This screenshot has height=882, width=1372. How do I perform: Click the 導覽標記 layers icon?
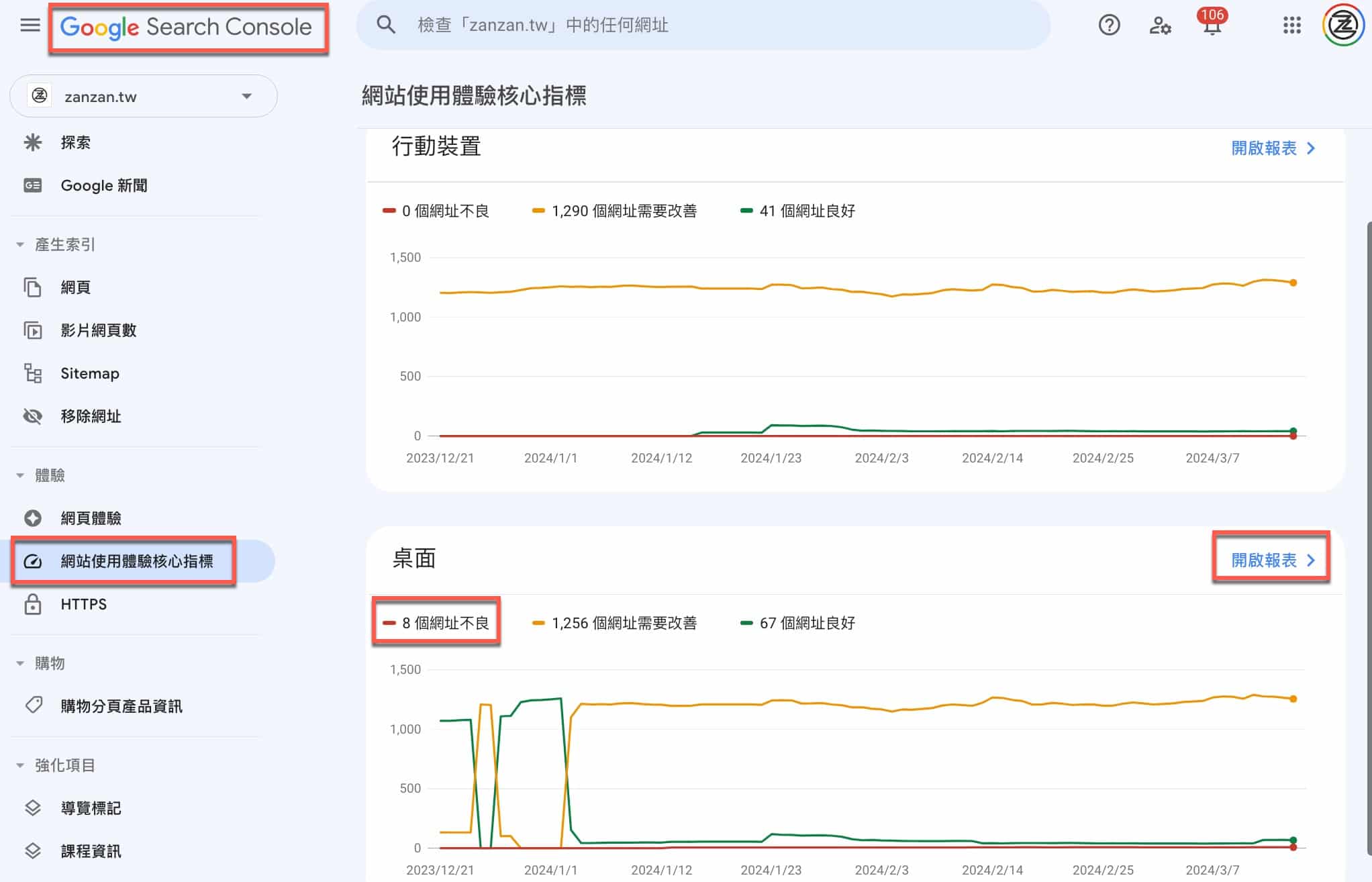tap(33, 808)
